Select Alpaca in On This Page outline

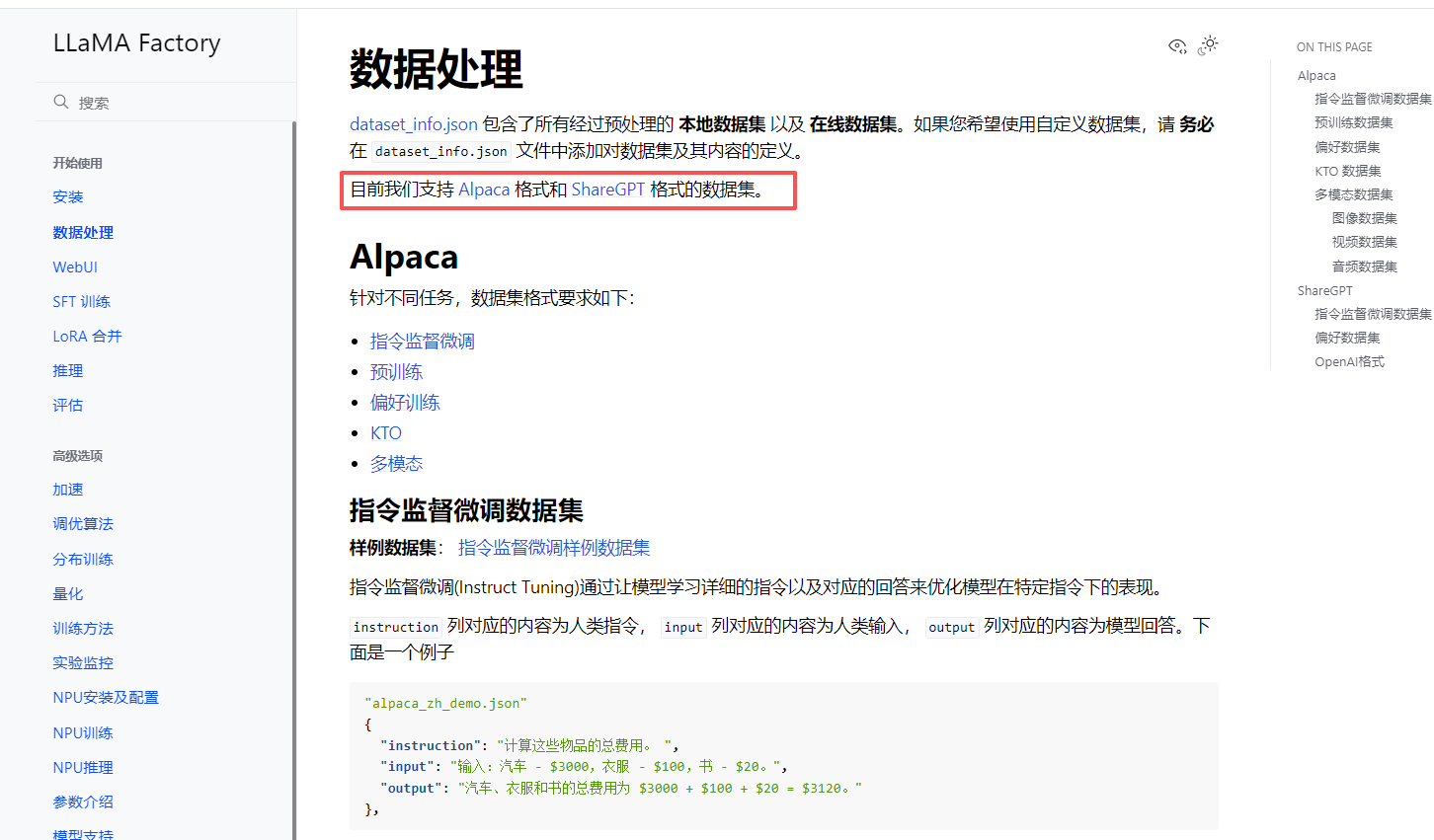[x=1316, y=76]
